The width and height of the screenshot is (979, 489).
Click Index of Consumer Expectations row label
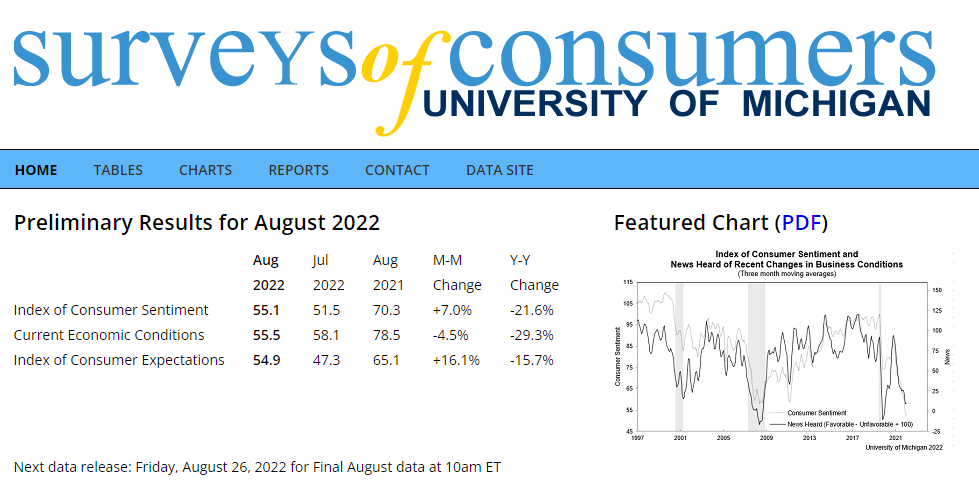pos(119,360)
